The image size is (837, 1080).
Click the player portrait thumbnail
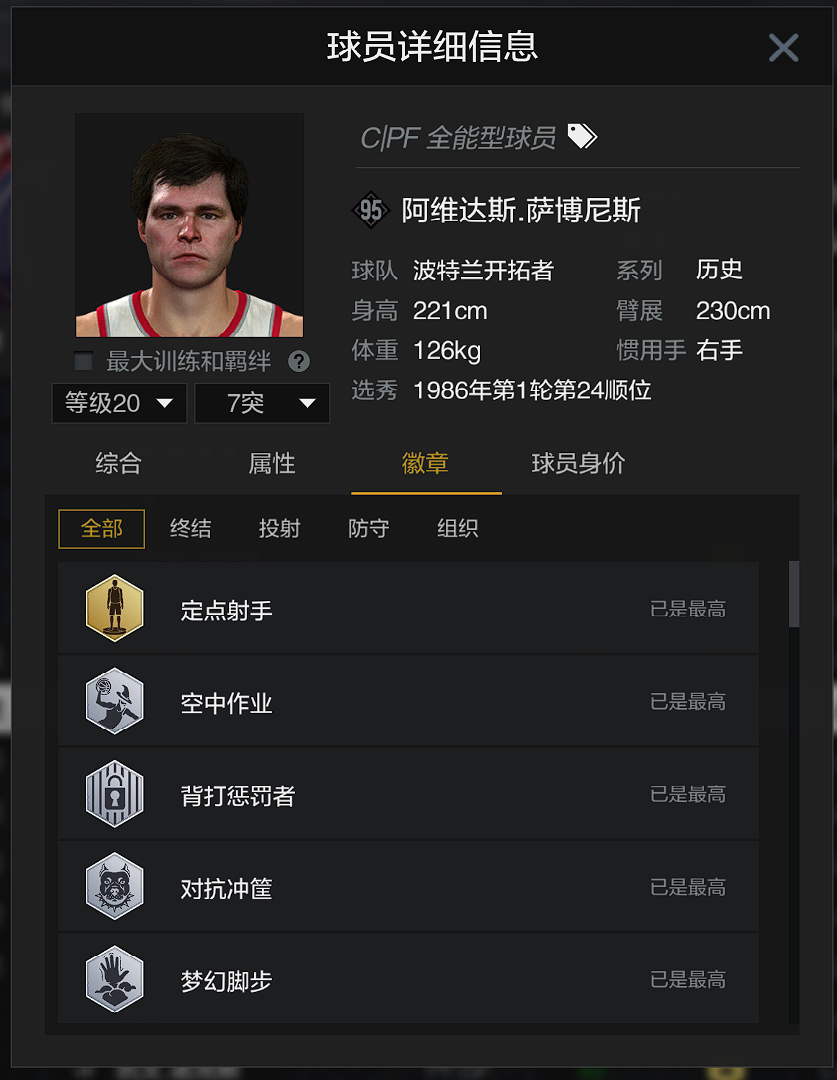click(x=189, y=225)
